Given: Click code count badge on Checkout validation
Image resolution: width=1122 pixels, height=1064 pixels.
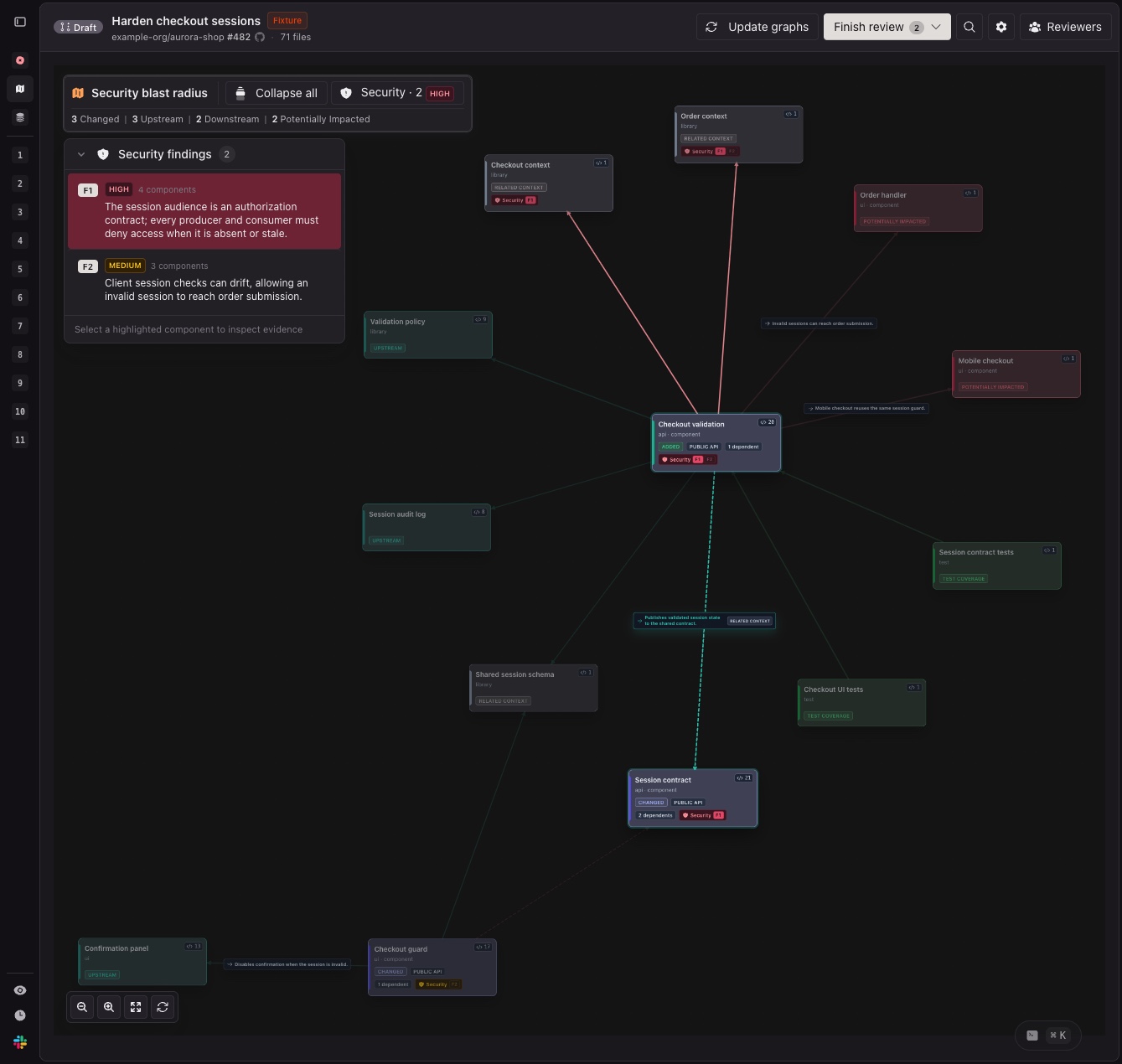Looking at the screenshot, I should (767, 422).
